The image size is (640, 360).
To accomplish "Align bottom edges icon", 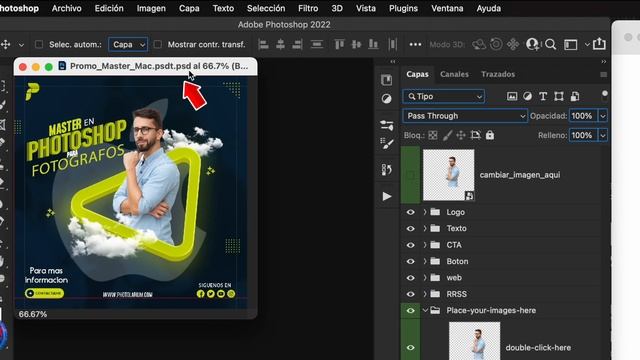I will 373,44.
